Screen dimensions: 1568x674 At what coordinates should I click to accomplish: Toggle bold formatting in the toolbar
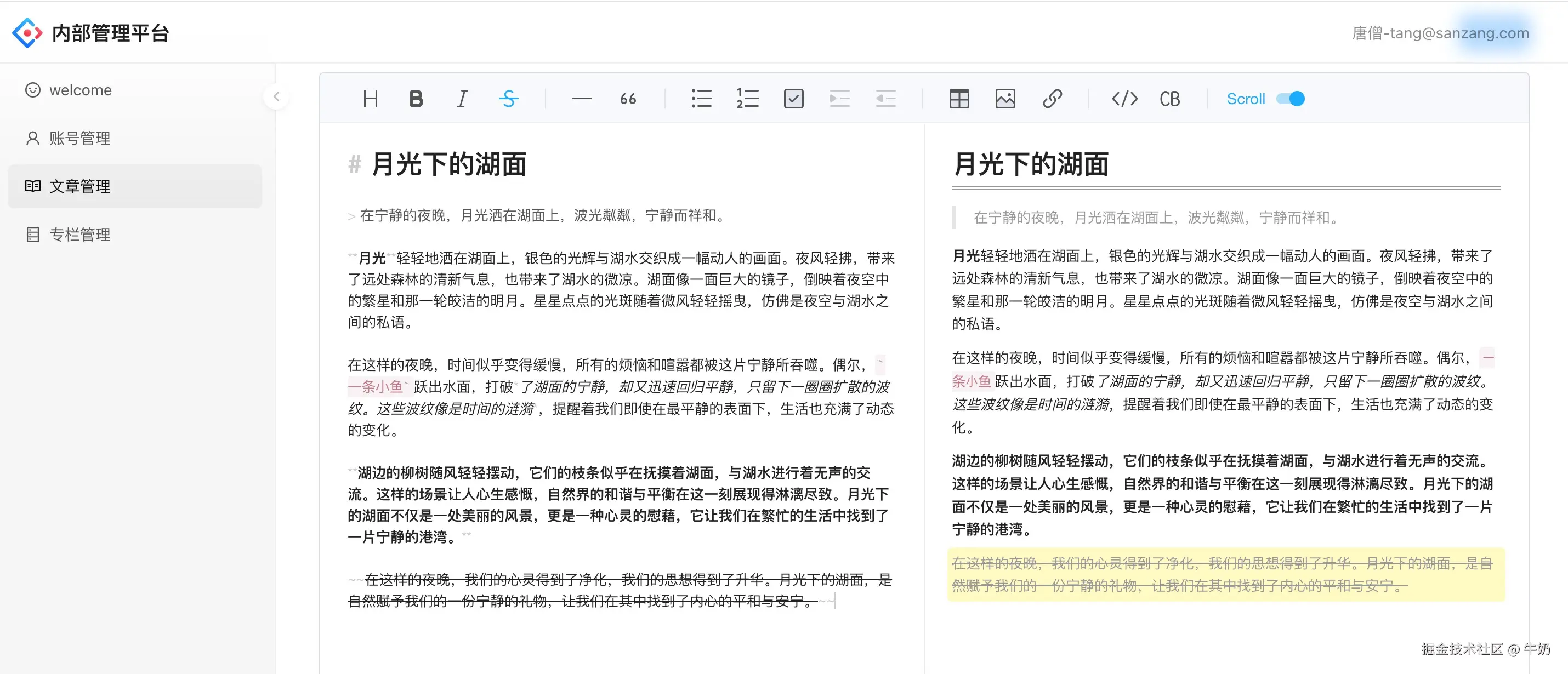click(416, 99)
